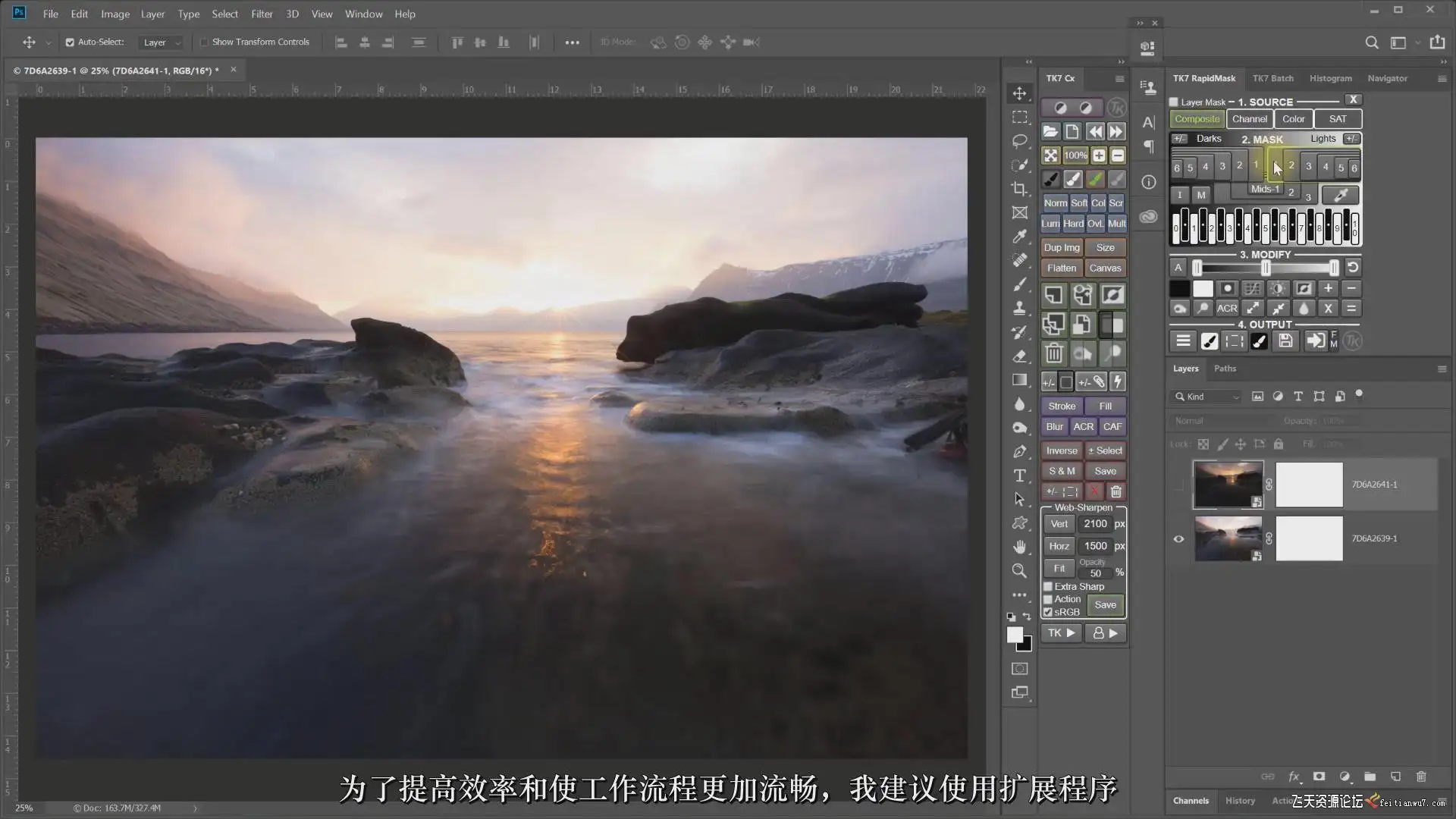Select the Gradient tool

[1020, 380]
